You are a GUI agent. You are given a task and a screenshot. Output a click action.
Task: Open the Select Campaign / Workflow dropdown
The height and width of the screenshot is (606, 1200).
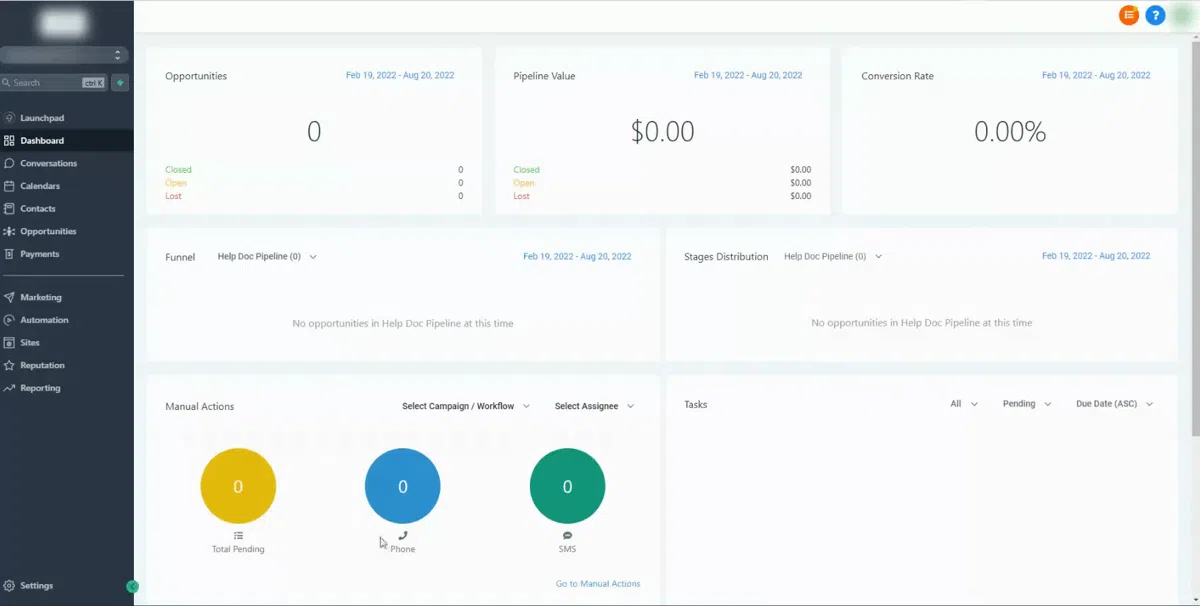click(x=466, y=406)
